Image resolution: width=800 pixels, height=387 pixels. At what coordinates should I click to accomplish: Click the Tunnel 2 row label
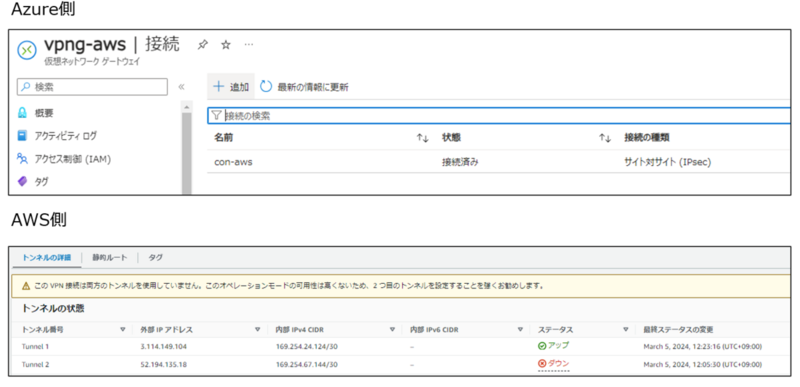(35, 365)
